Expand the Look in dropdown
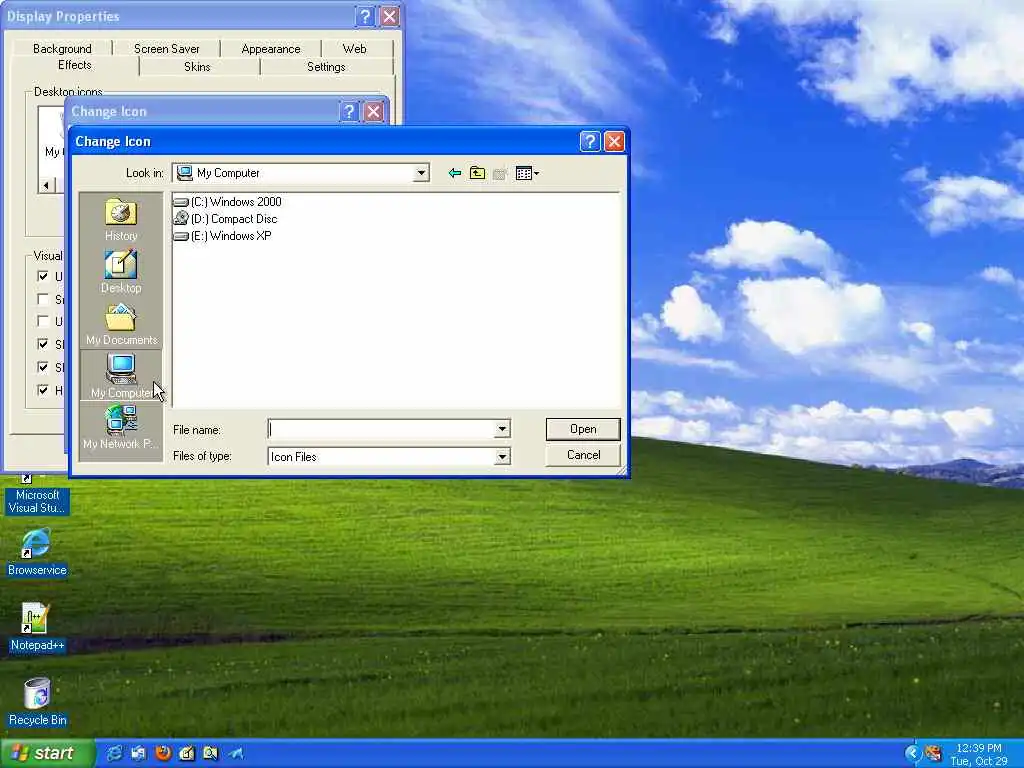 tap(421, 173)
